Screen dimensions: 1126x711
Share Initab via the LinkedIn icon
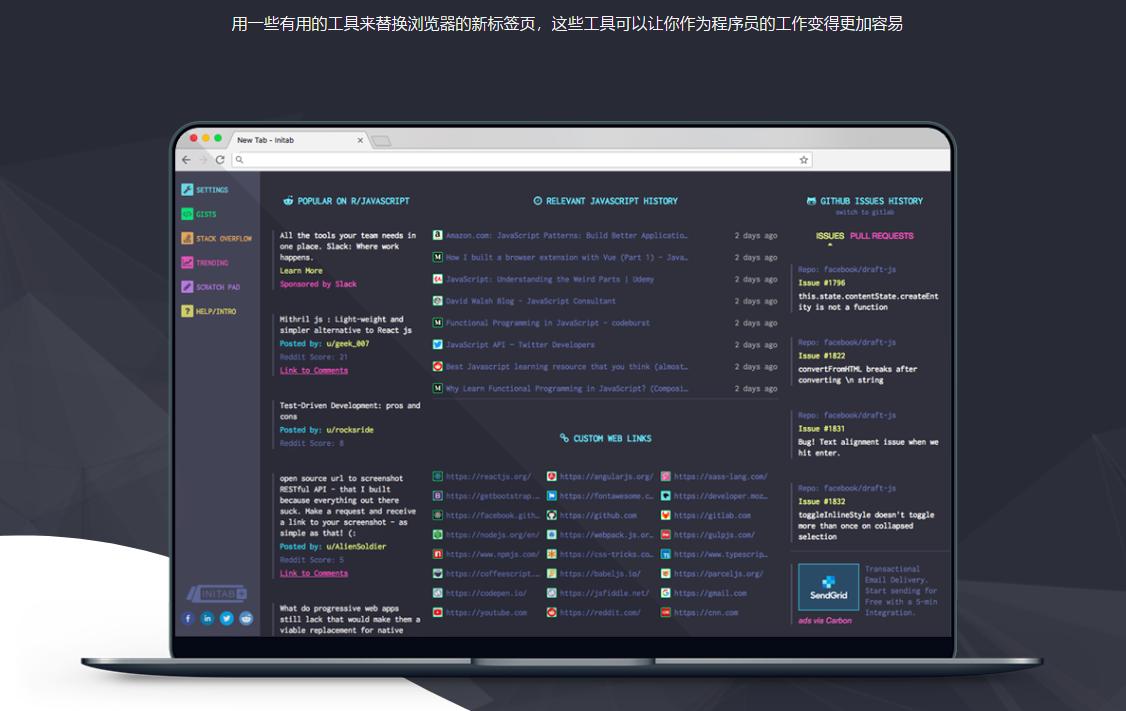pyautogui.click(x=207, y=618)
